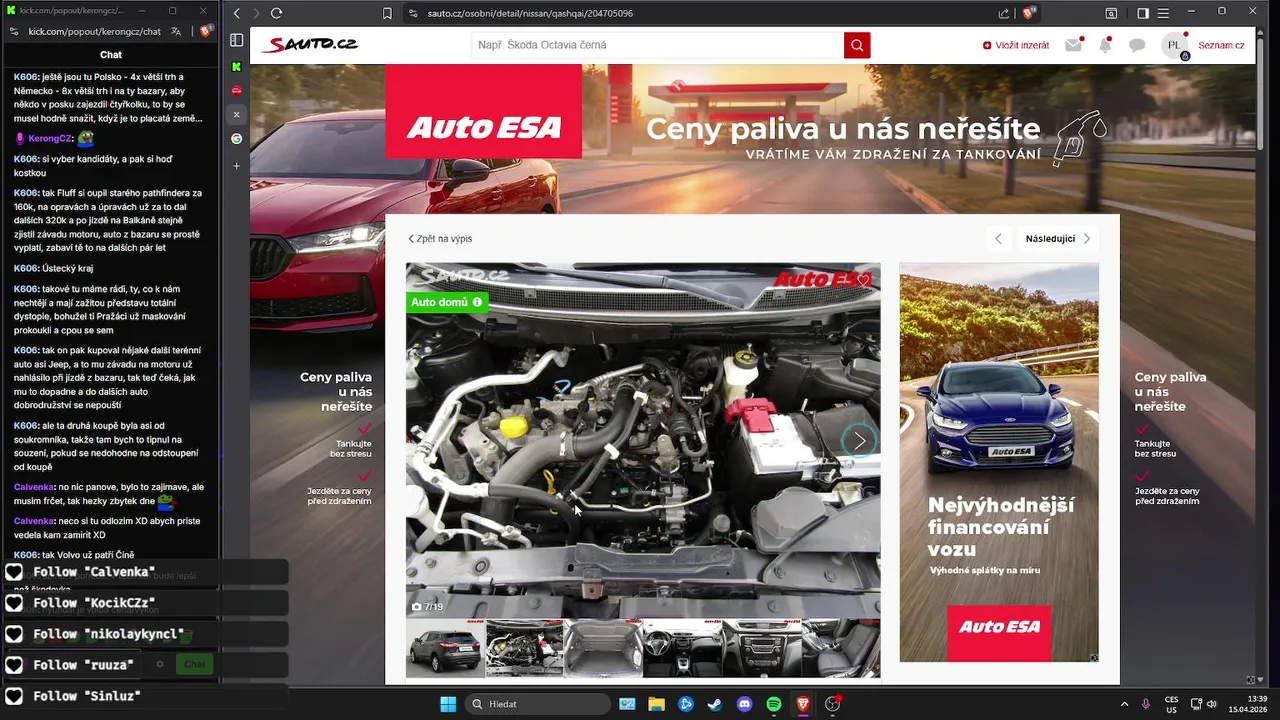
Task: Select the engine bay thumbnail
Action: point(524,648)
